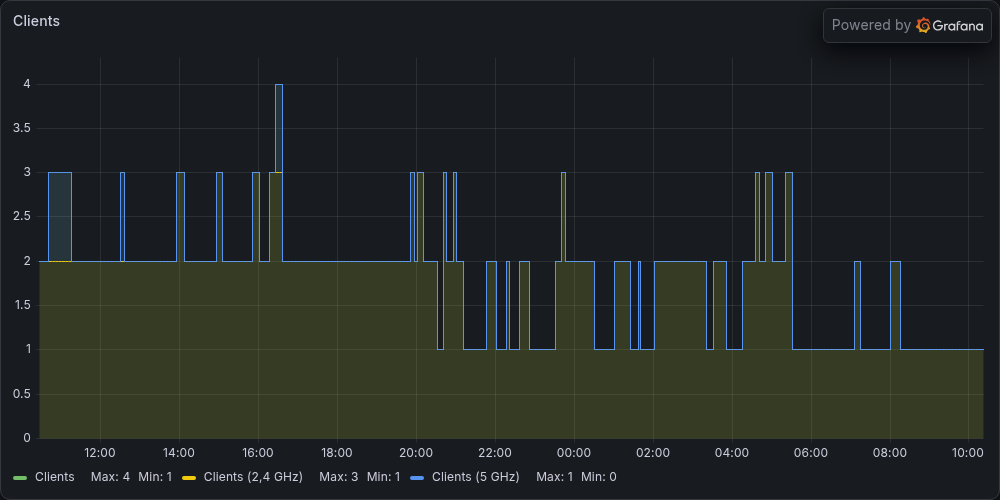1000x500 pixels.
Task: Click the Grafana logo icon
Action: pos(922,26)
